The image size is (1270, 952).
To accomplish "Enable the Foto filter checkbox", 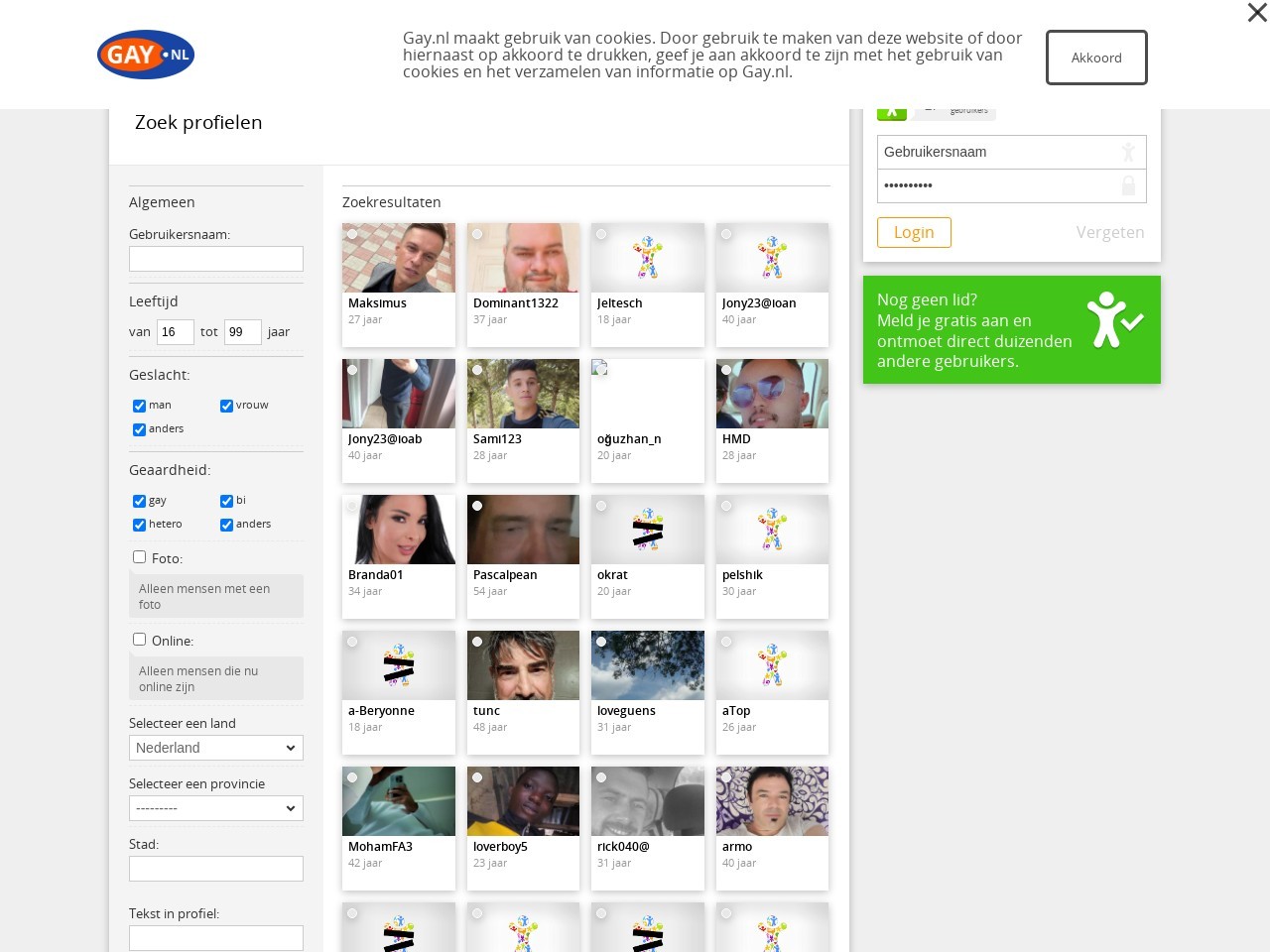I will click(140, 557).
